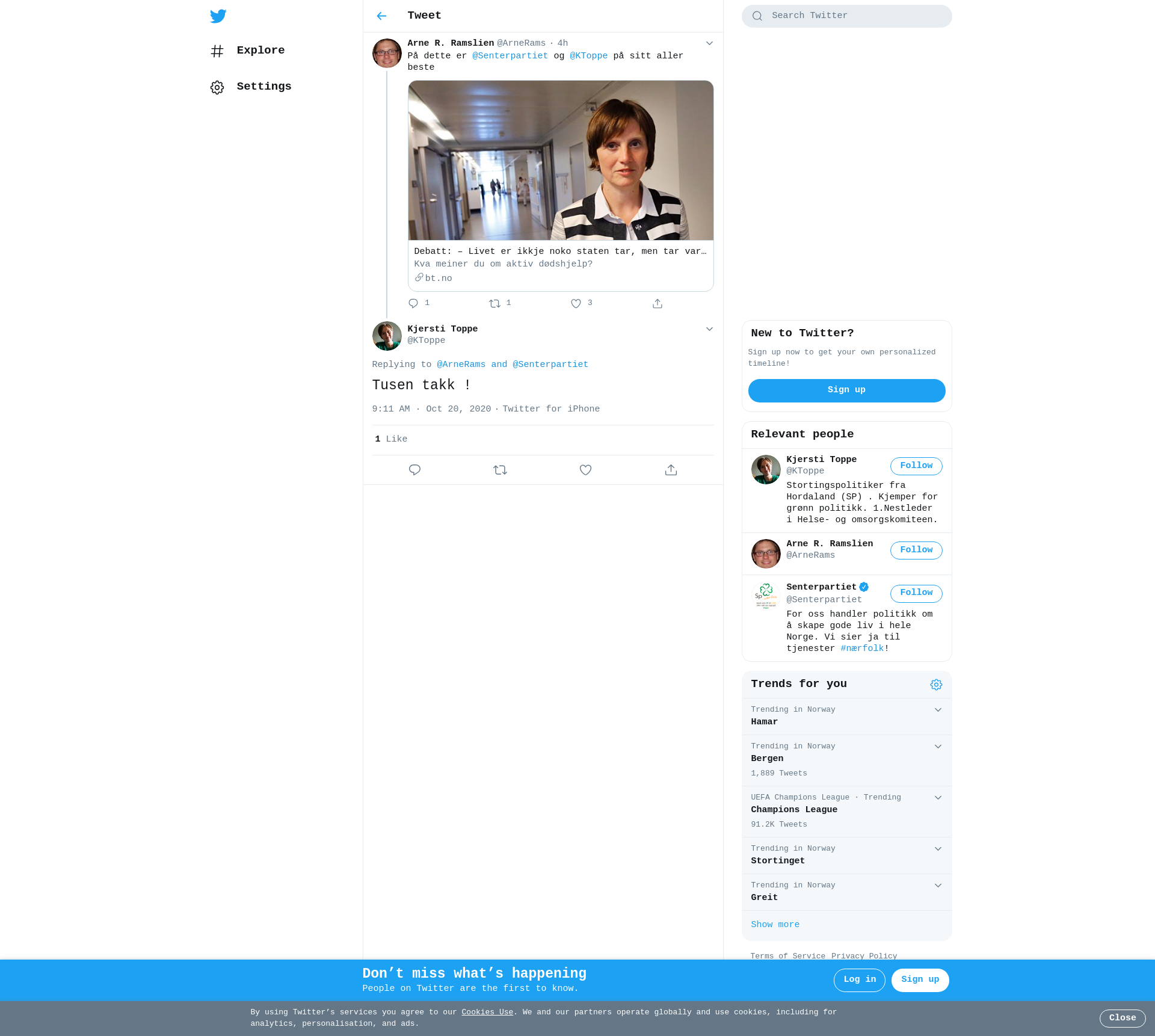Share Kjersti Toppe's tweet
Screen dimensions: 1155x1036
click(x=671, y=470)
